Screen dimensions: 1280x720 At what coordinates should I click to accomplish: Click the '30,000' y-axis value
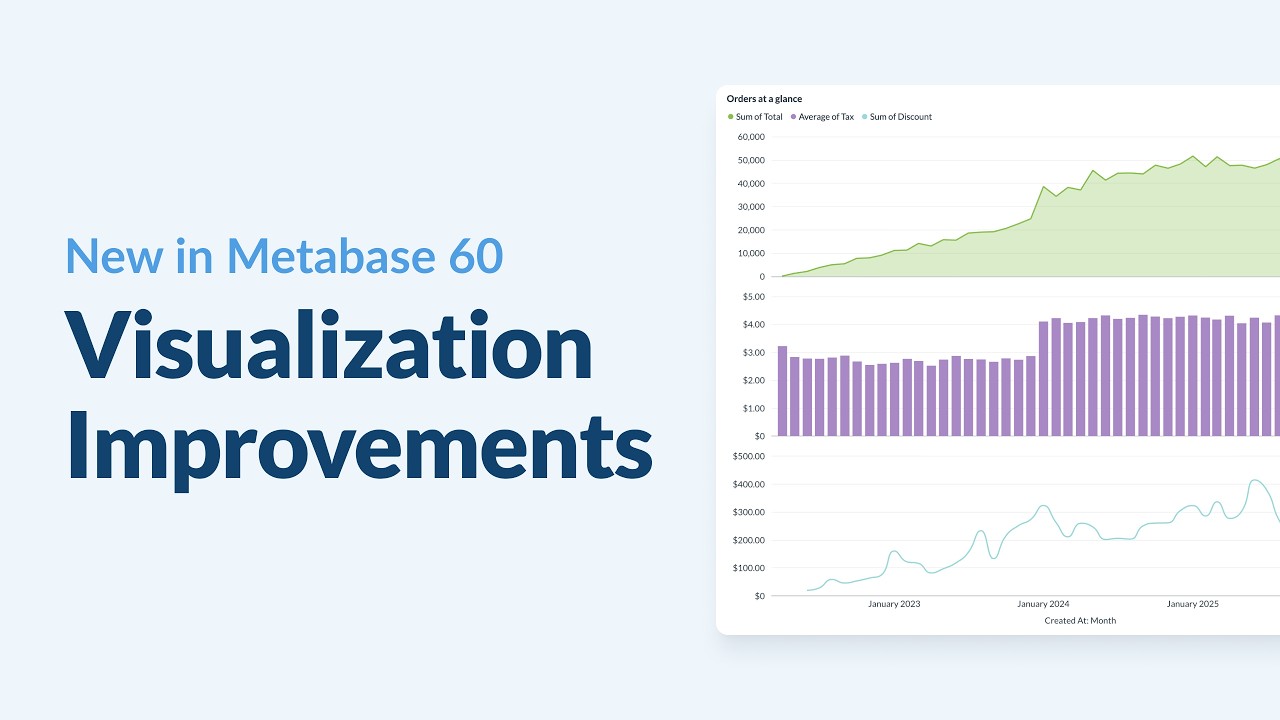[750, 207]
